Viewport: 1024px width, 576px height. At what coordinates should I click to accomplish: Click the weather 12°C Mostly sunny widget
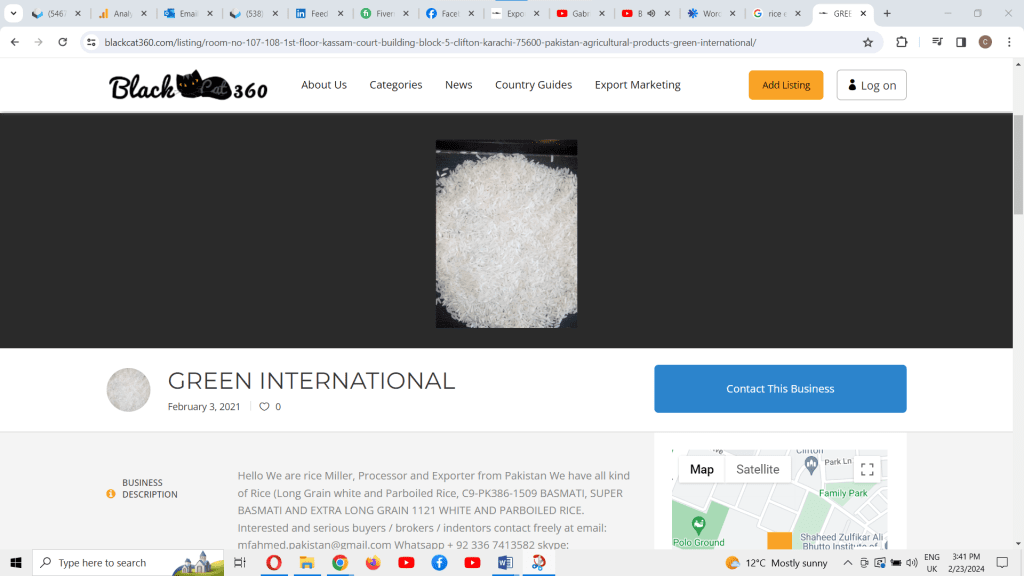pos(776,562)
